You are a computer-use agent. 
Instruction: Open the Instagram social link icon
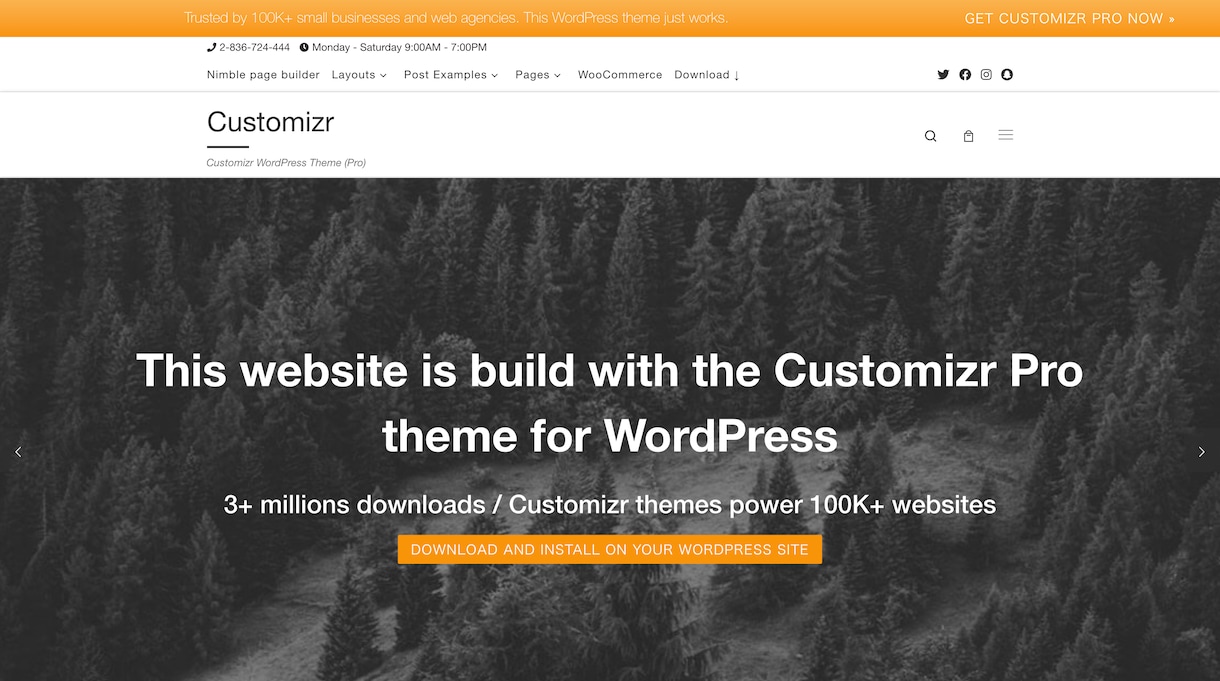[986, 74]
